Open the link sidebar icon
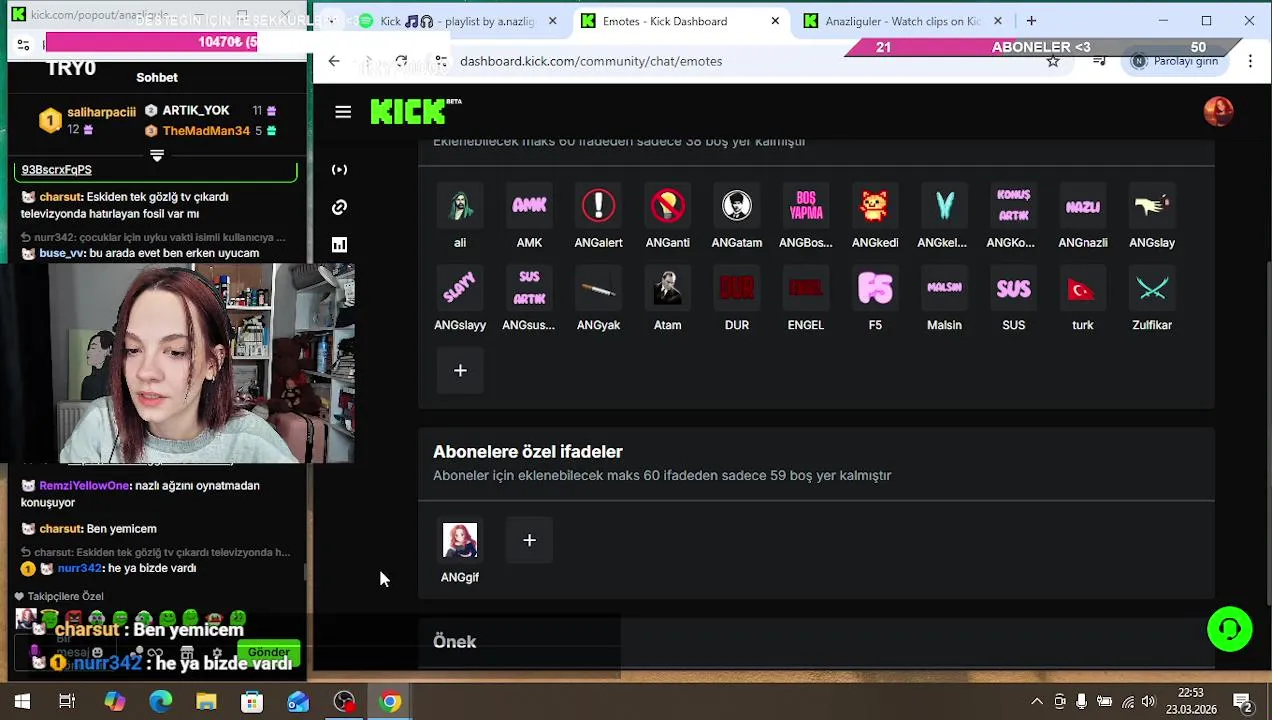Screen dimensions: 1272x720 (x=340, y=207)
